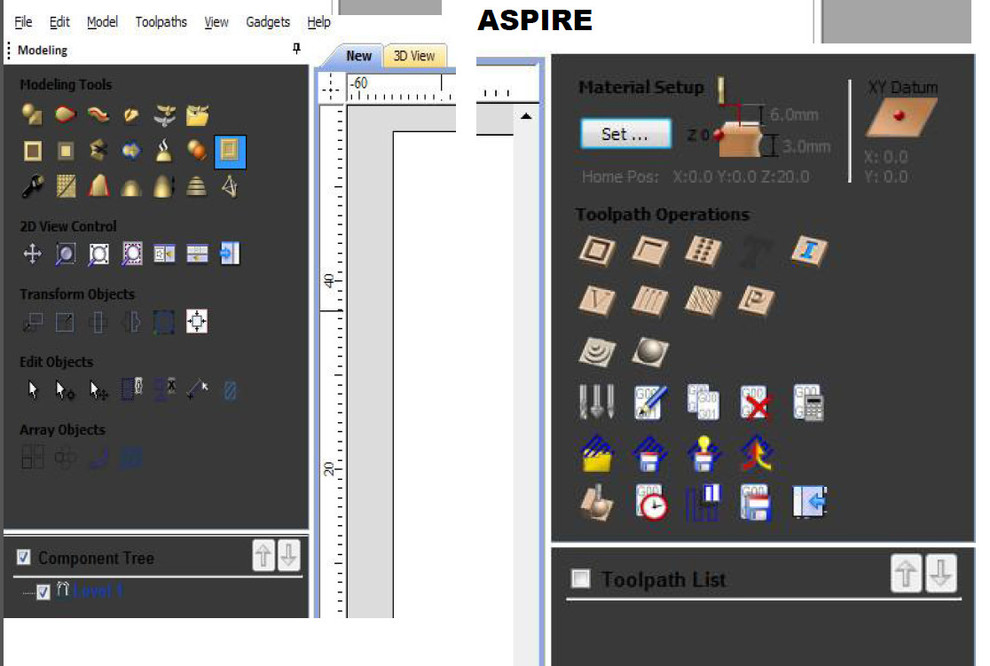Open the tool database three-bits icon

click(597, 401)
